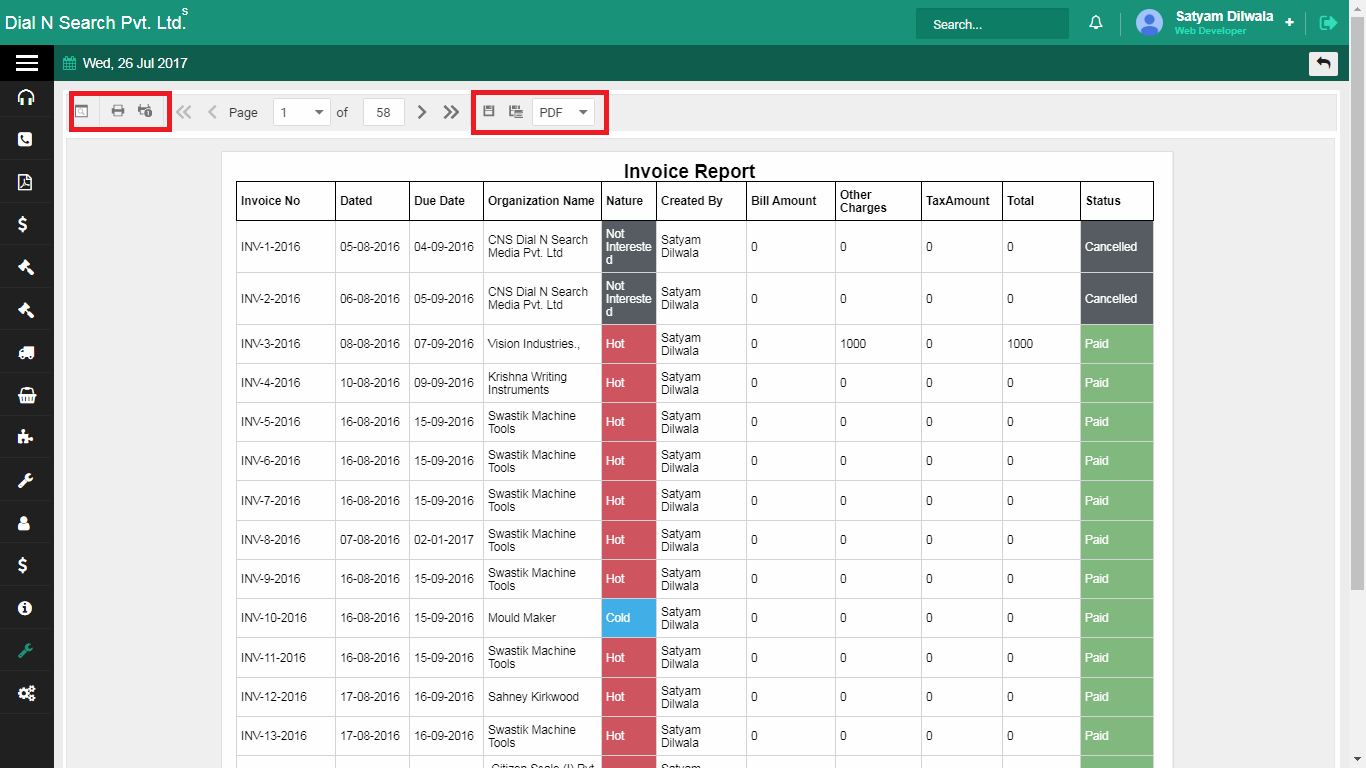Click the print report icon
Screen dimensions: 1366x768
(117, 111)
